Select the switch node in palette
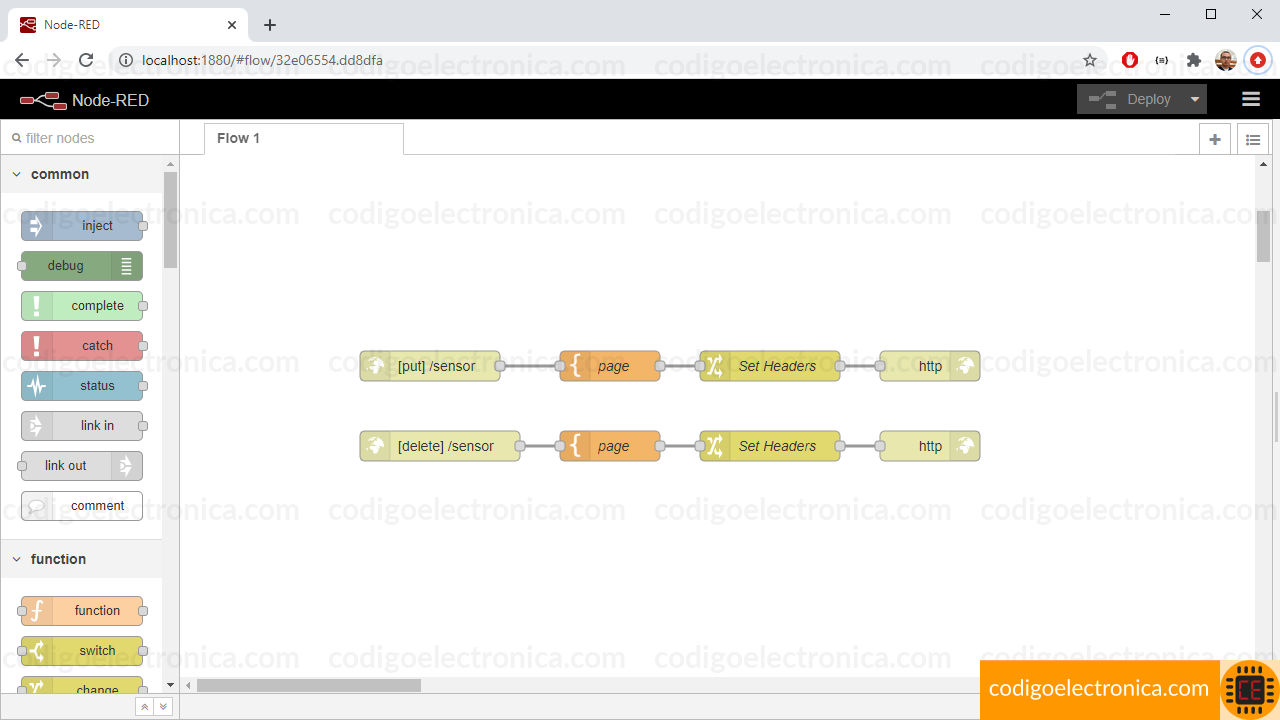 tap(82, 651)
